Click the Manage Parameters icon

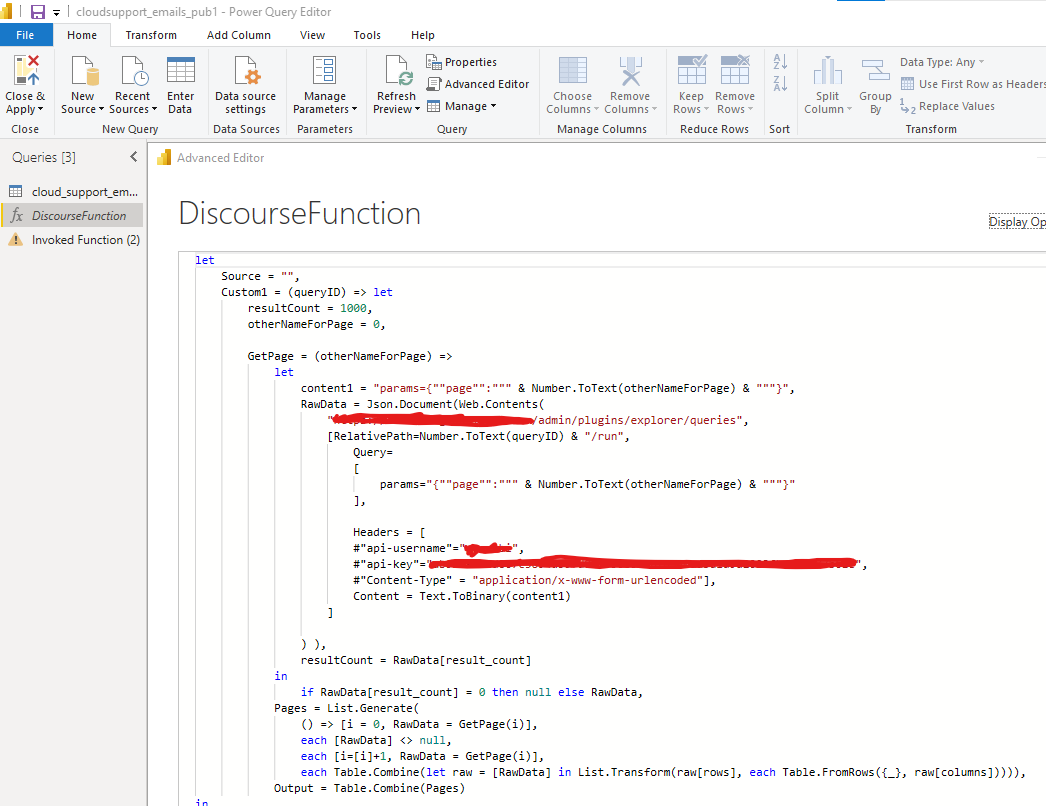(324, 71)
